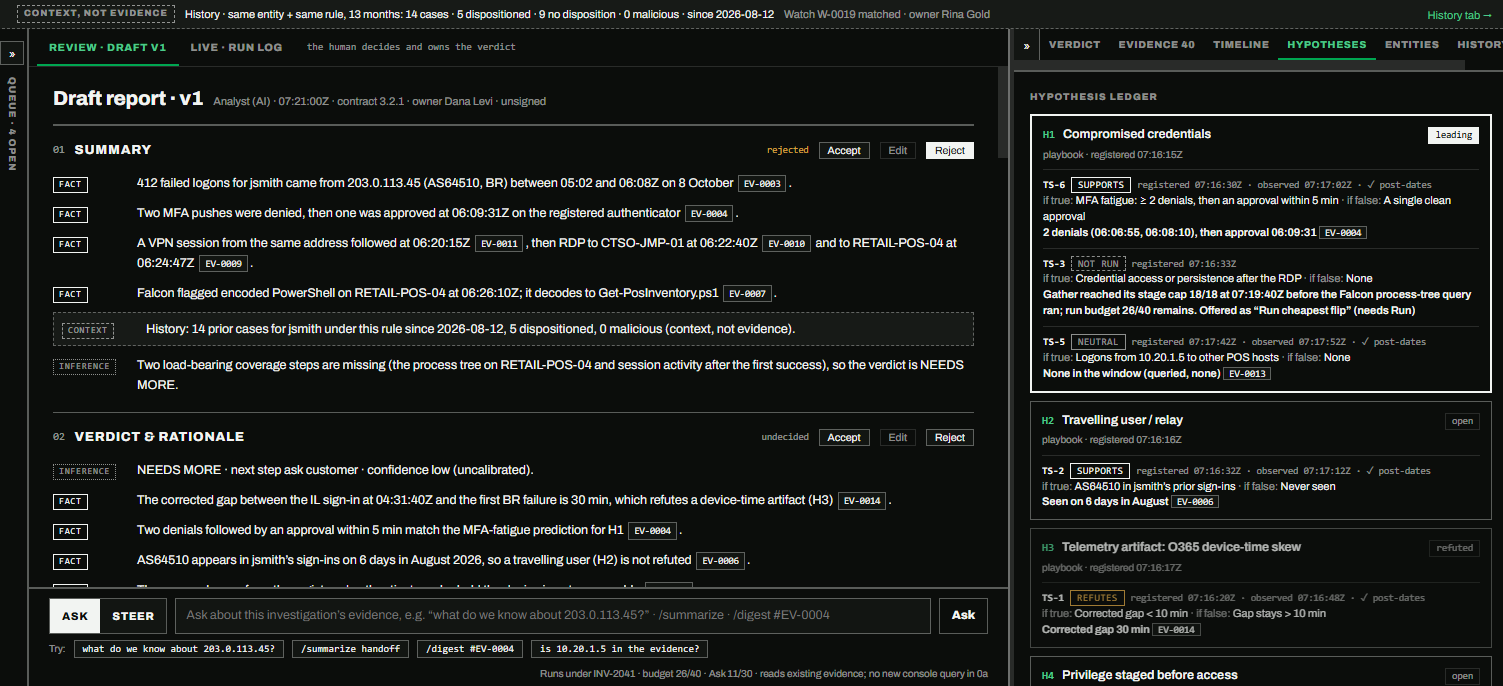Expand the Queue sidebar with the chevron
Viewport: 1503px width, 686px height.
coord(11,56)
